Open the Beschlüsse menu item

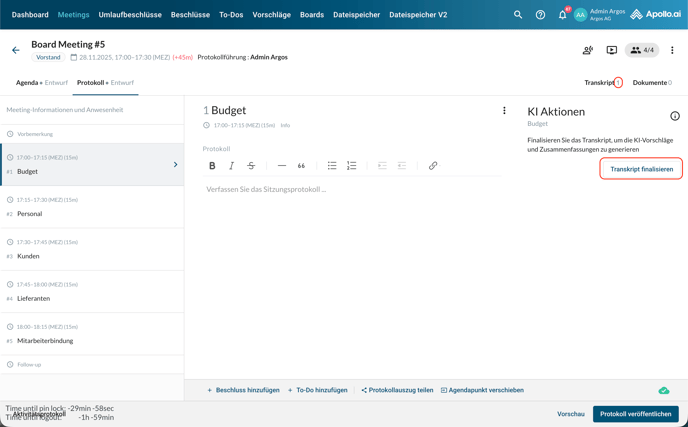pyautogui.click(x=190, y=15)
